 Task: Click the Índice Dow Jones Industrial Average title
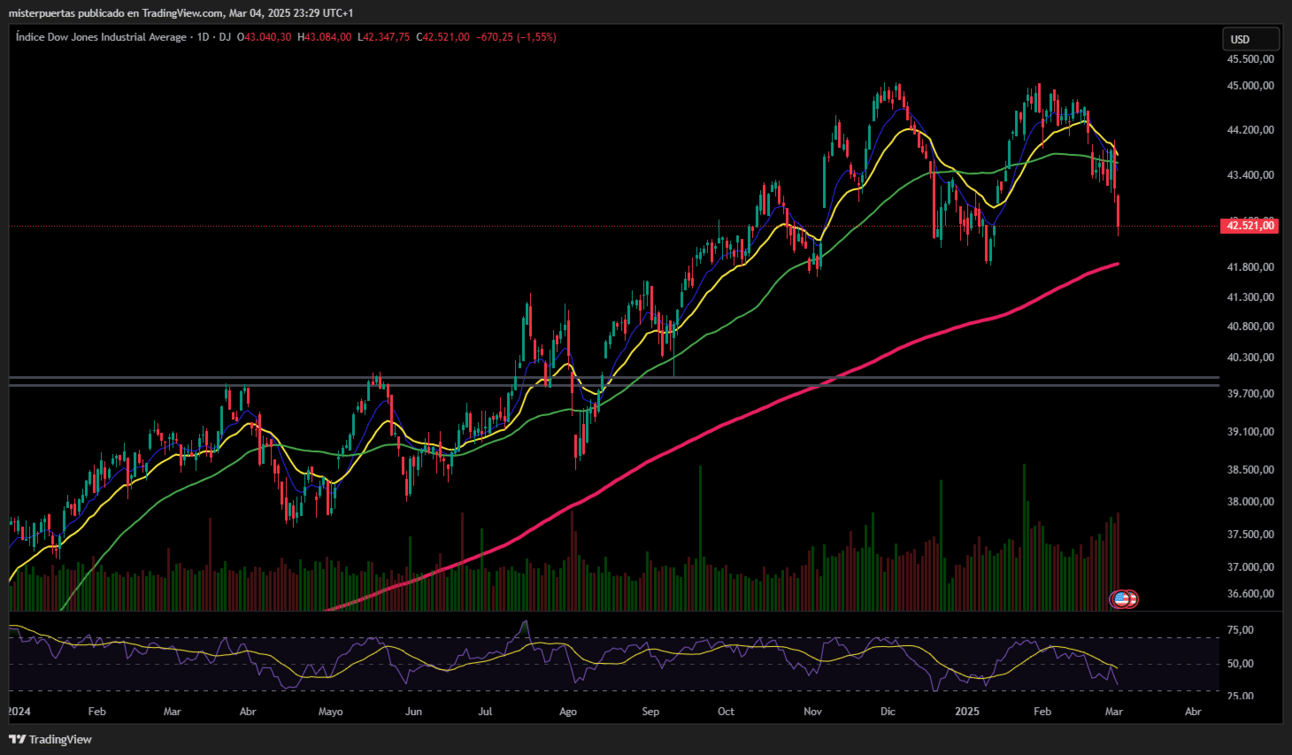[x=101, y=37]
